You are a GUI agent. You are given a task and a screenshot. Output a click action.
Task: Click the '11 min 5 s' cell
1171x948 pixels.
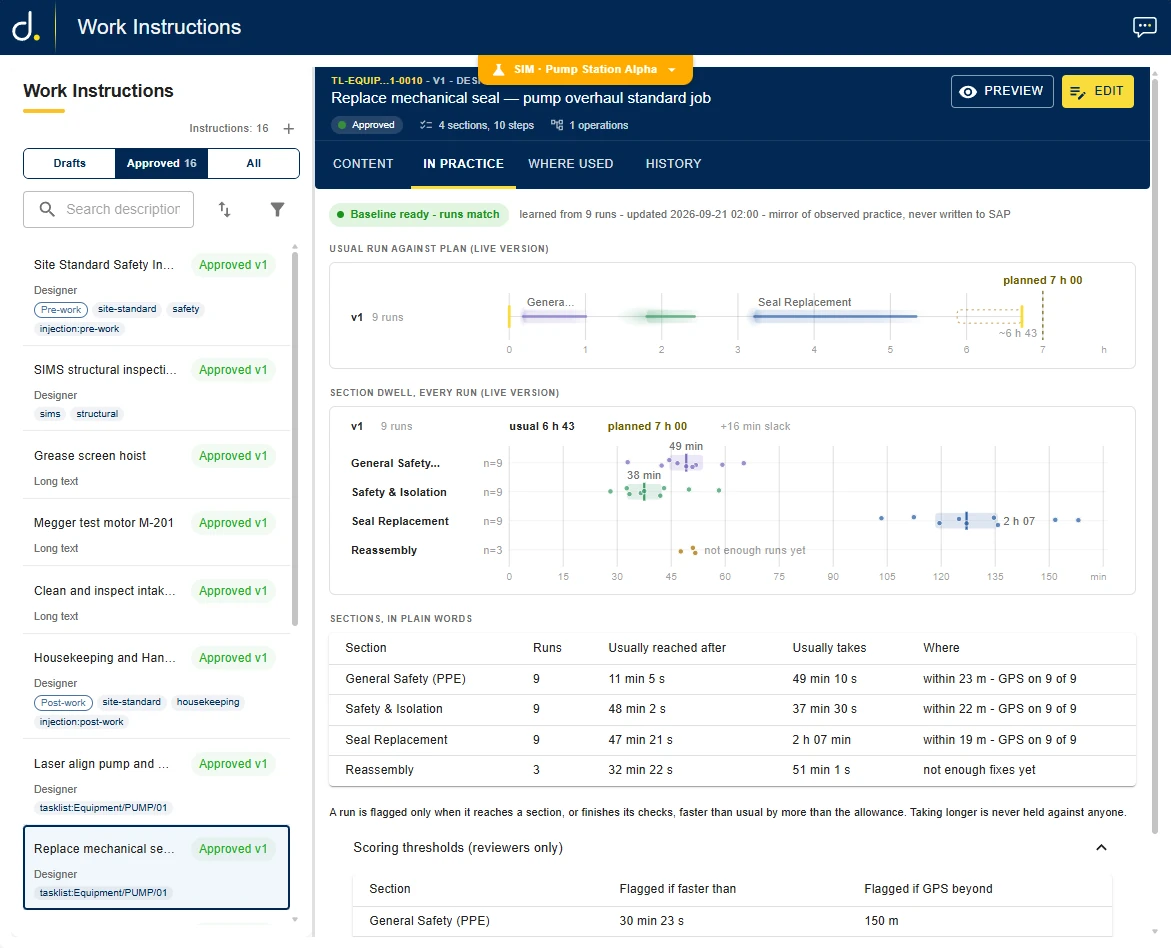pyautogui.click(x=636, y=679)
